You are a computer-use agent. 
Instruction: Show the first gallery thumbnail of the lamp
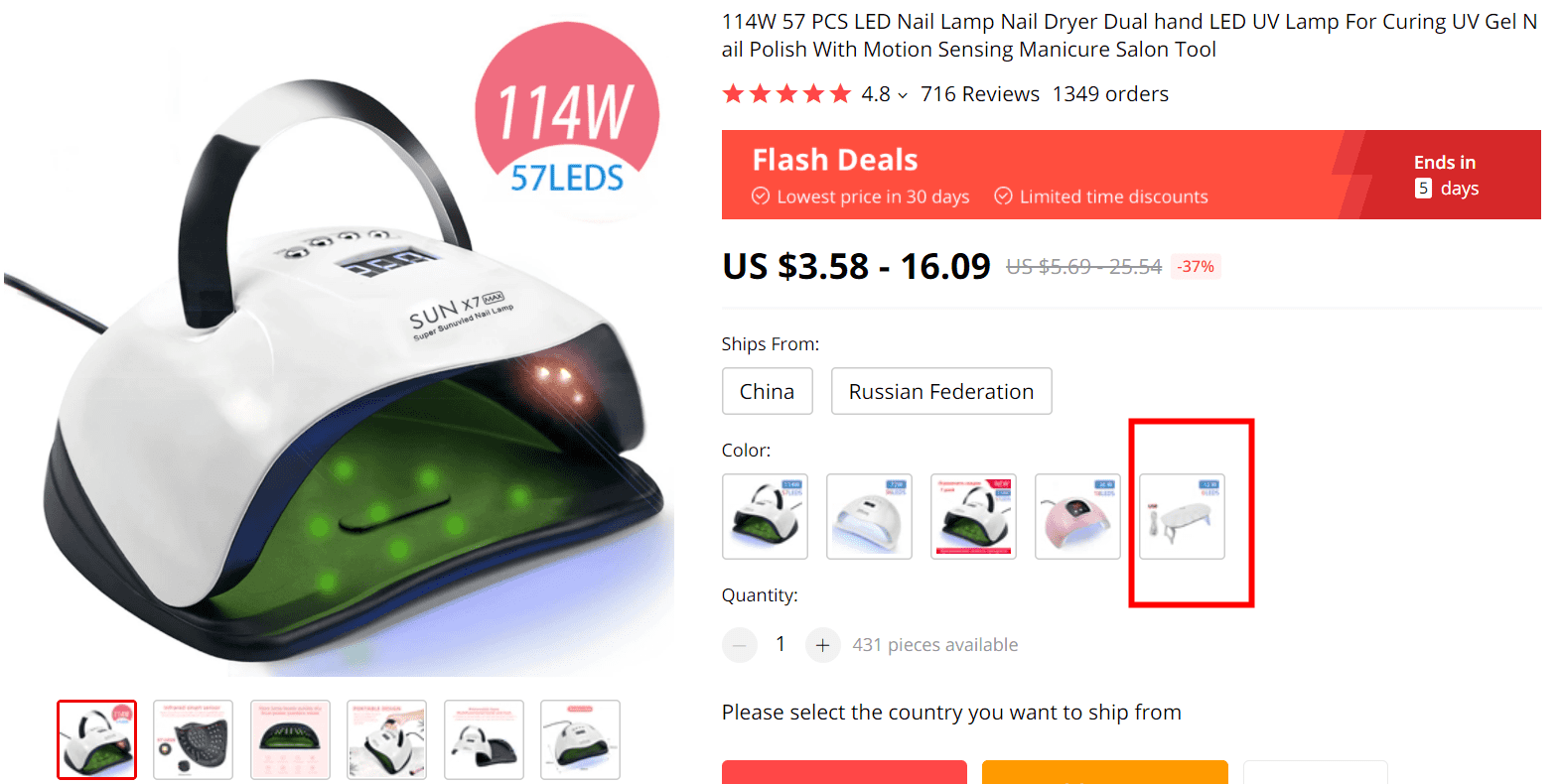pos(96,739)
